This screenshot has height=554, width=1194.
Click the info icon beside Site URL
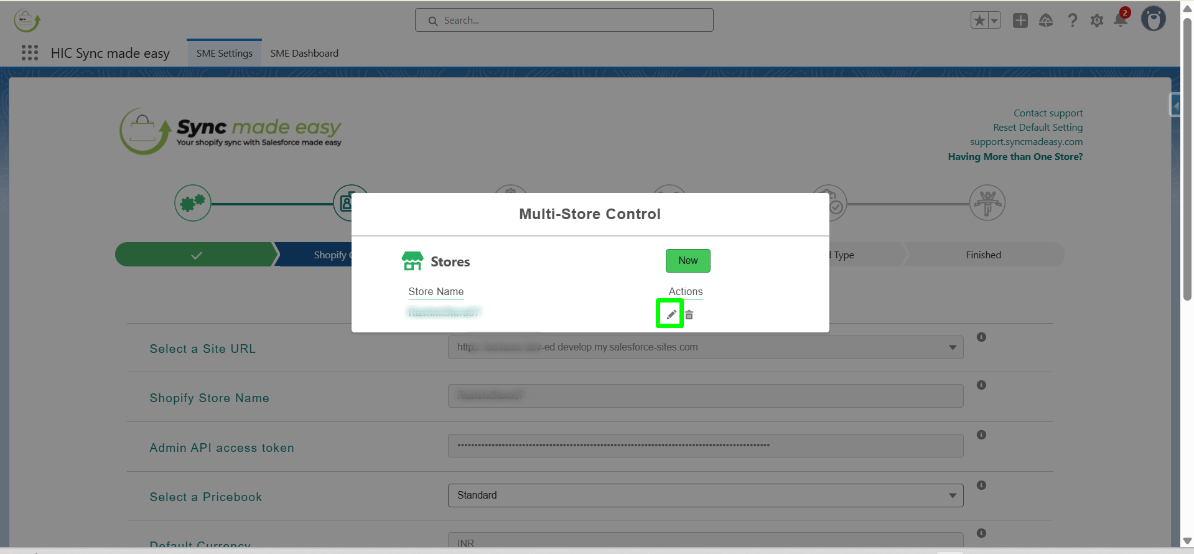click(x=981, y=336)
